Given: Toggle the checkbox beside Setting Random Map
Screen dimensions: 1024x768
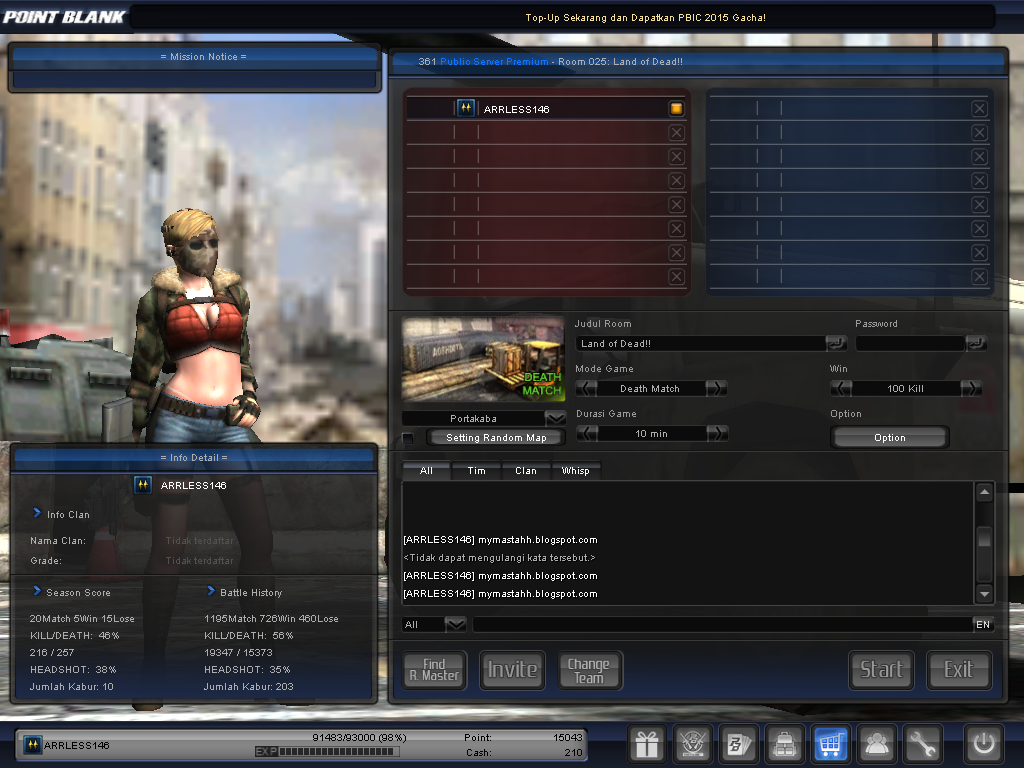Looking at the screenshot, I should (407, 437).
